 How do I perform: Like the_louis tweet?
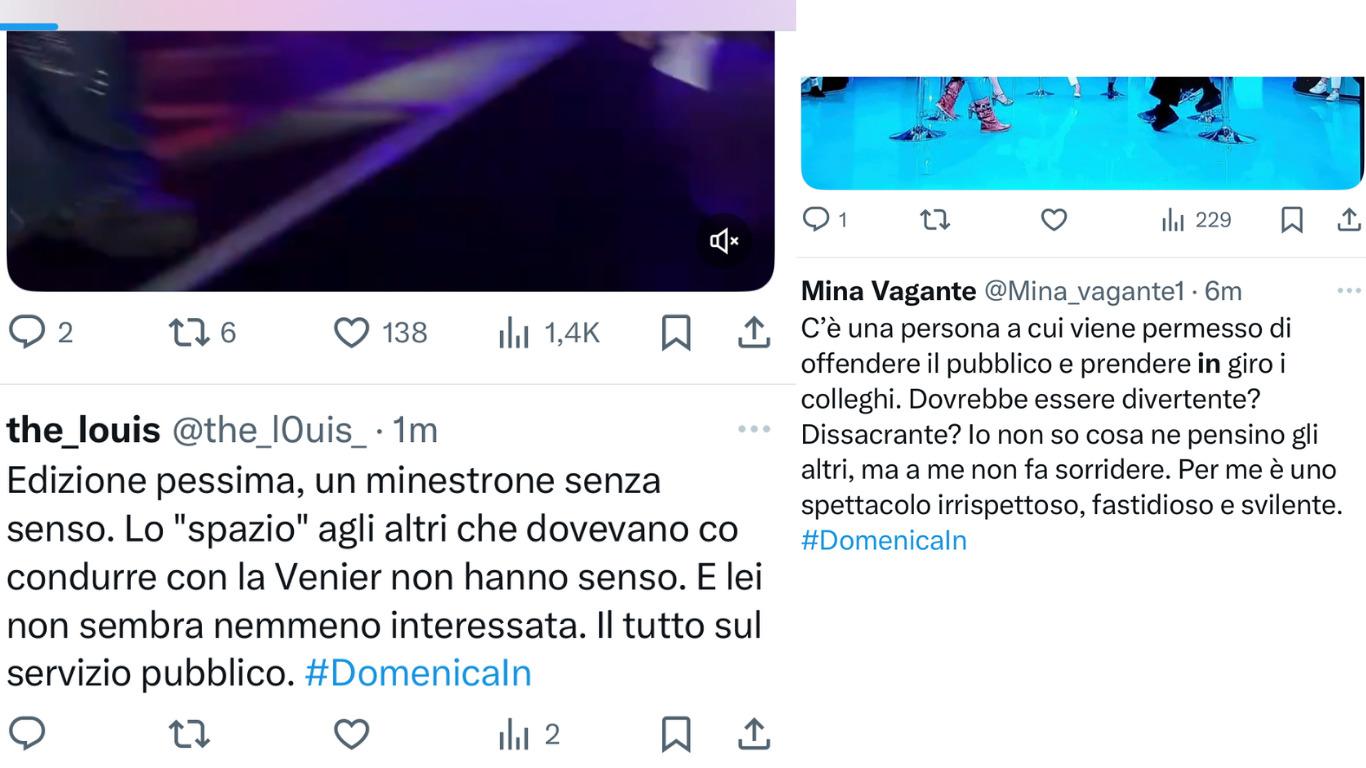[351, 734]
